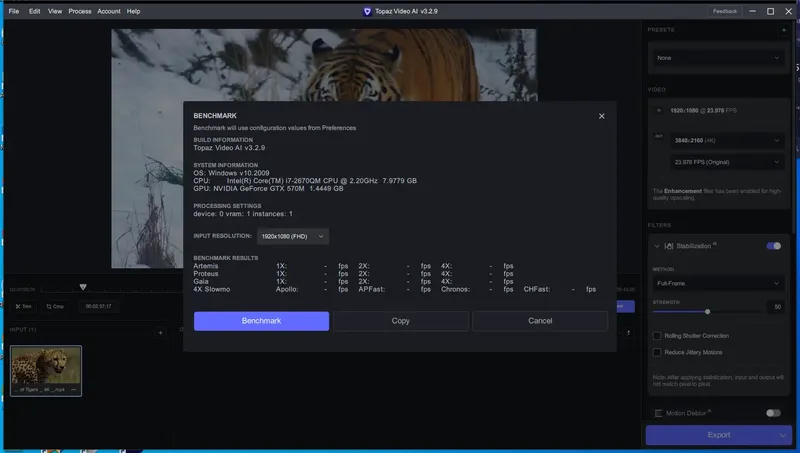Add a new preset with plus icon
The image size is (800, 453).
[x=784, y=30]
